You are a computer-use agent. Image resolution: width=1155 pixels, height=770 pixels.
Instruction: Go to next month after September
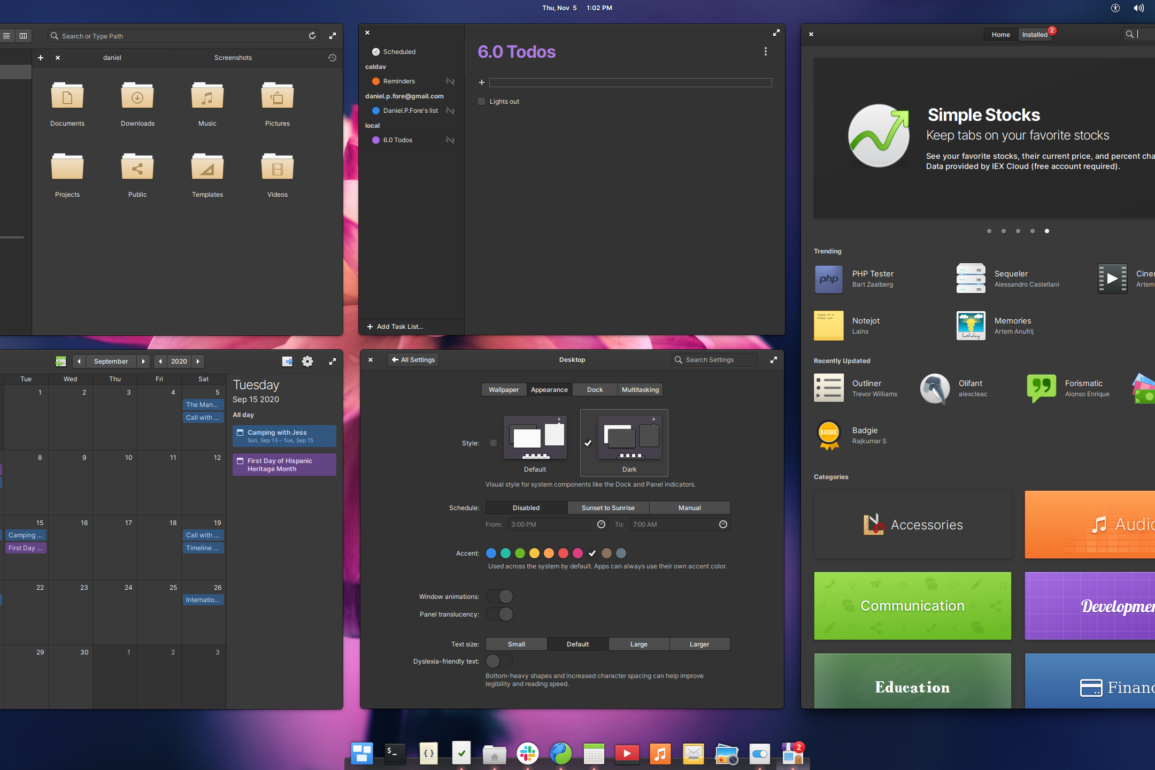[x=143, y=361]
